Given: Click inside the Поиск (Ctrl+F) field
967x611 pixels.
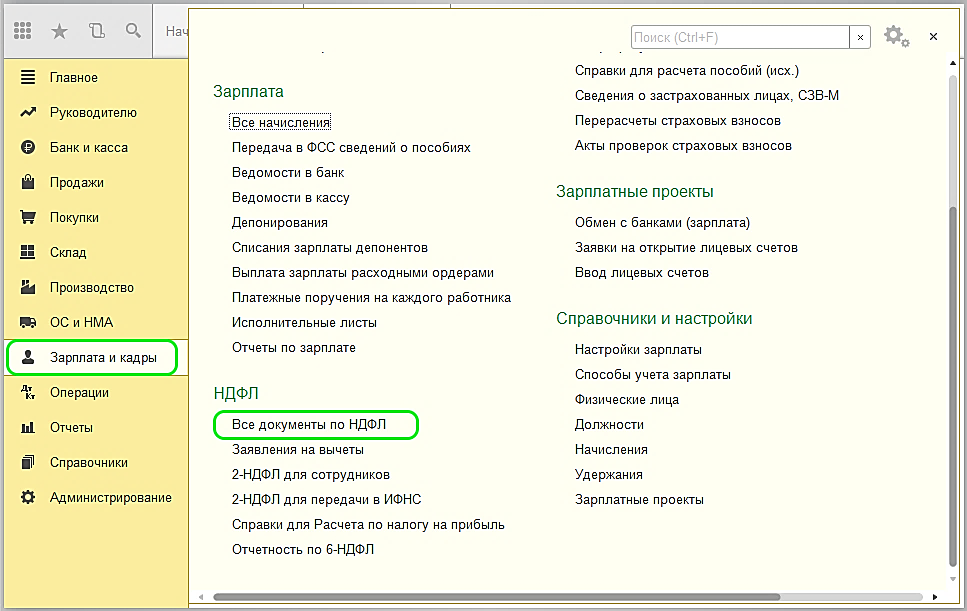Looking at the screenshot, I should click(740, 38).
